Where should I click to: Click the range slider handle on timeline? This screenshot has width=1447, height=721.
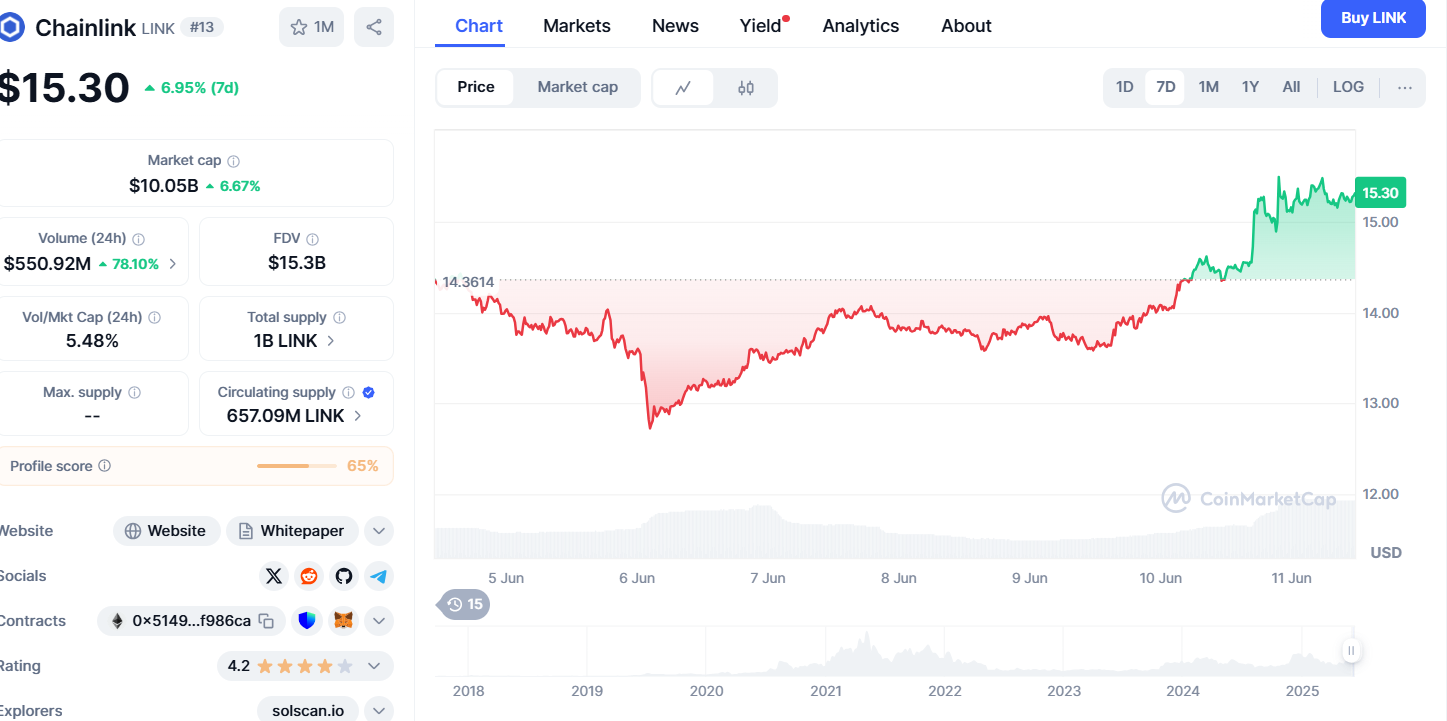1351,651
